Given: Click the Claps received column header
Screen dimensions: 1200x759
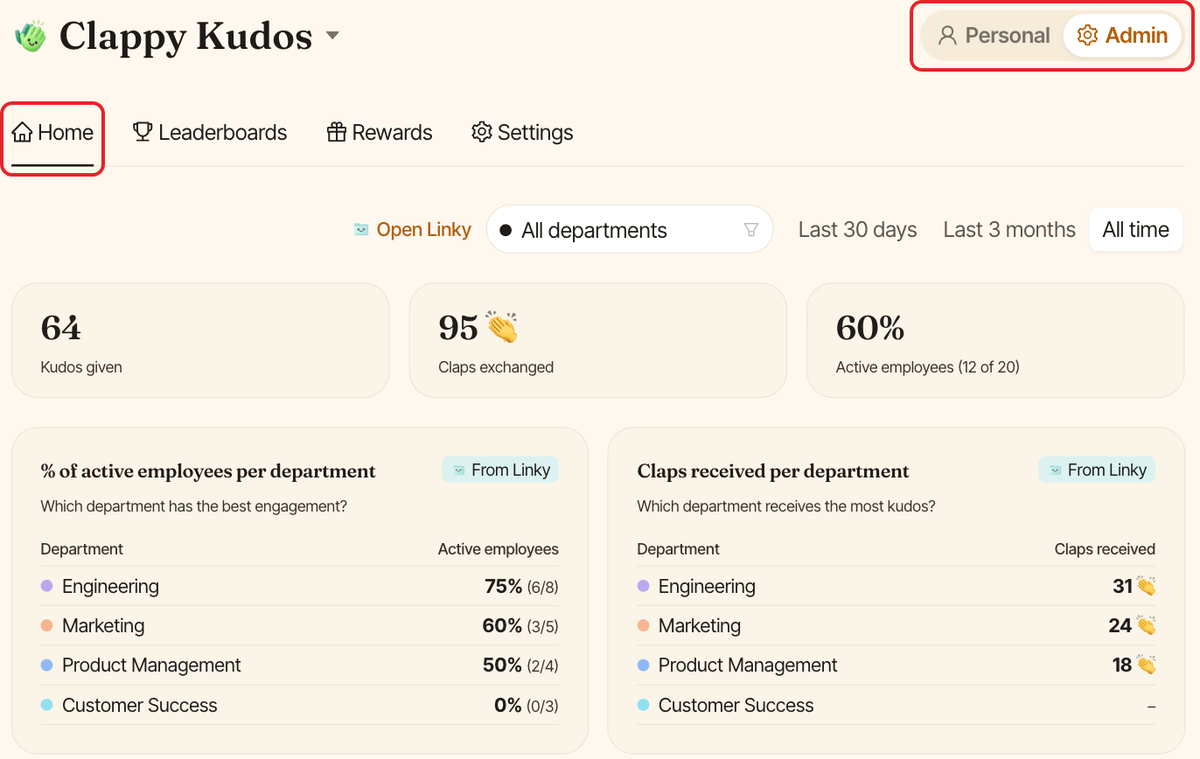Looking at the screenshot, I should 1105,549.
